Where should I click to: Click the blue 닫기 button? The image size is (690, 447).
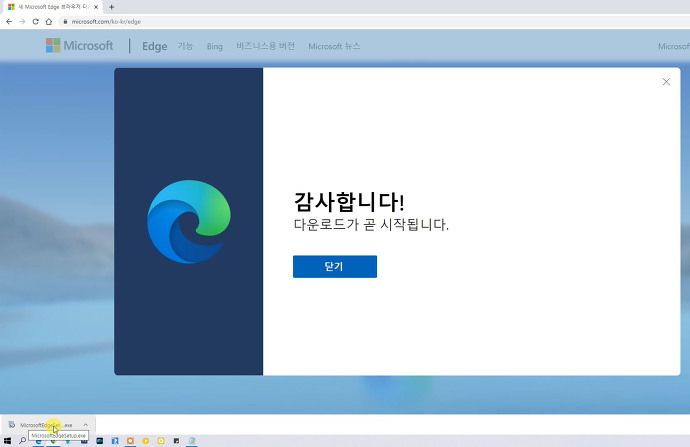(335, 266)
